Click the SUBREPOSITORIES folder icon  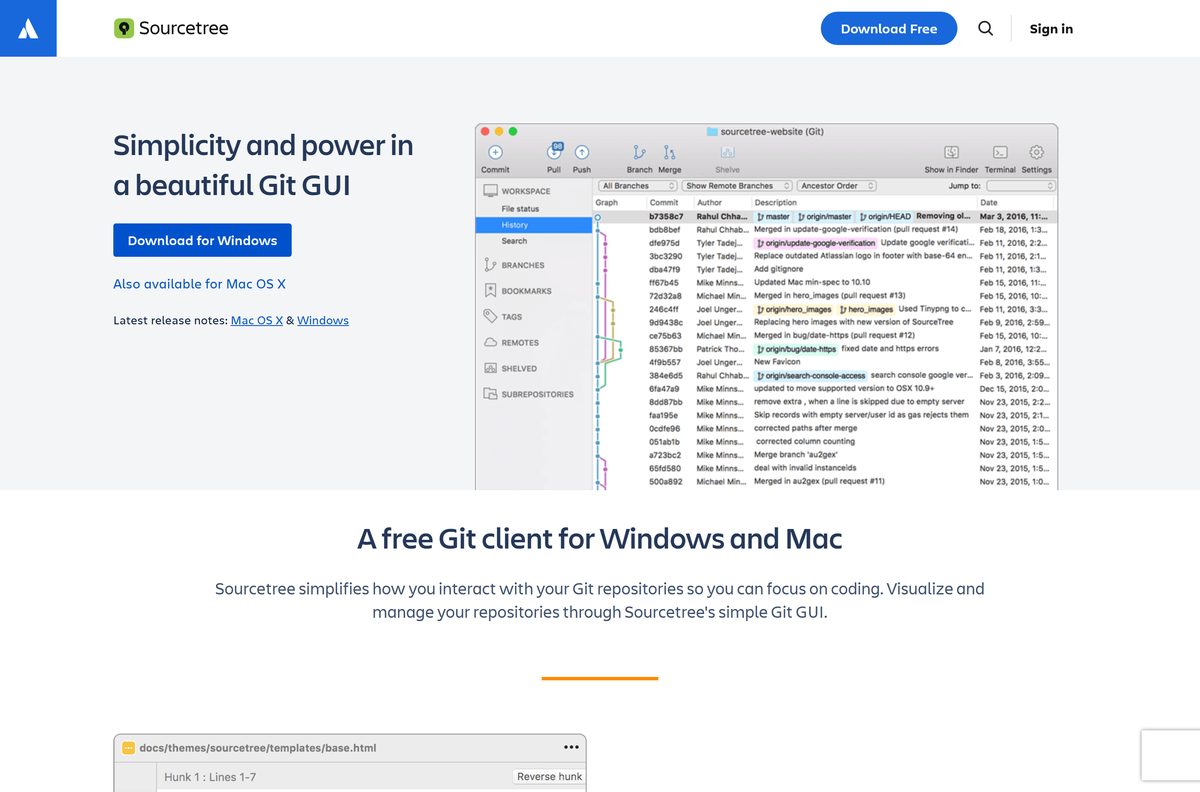click(x=490, y=394)
